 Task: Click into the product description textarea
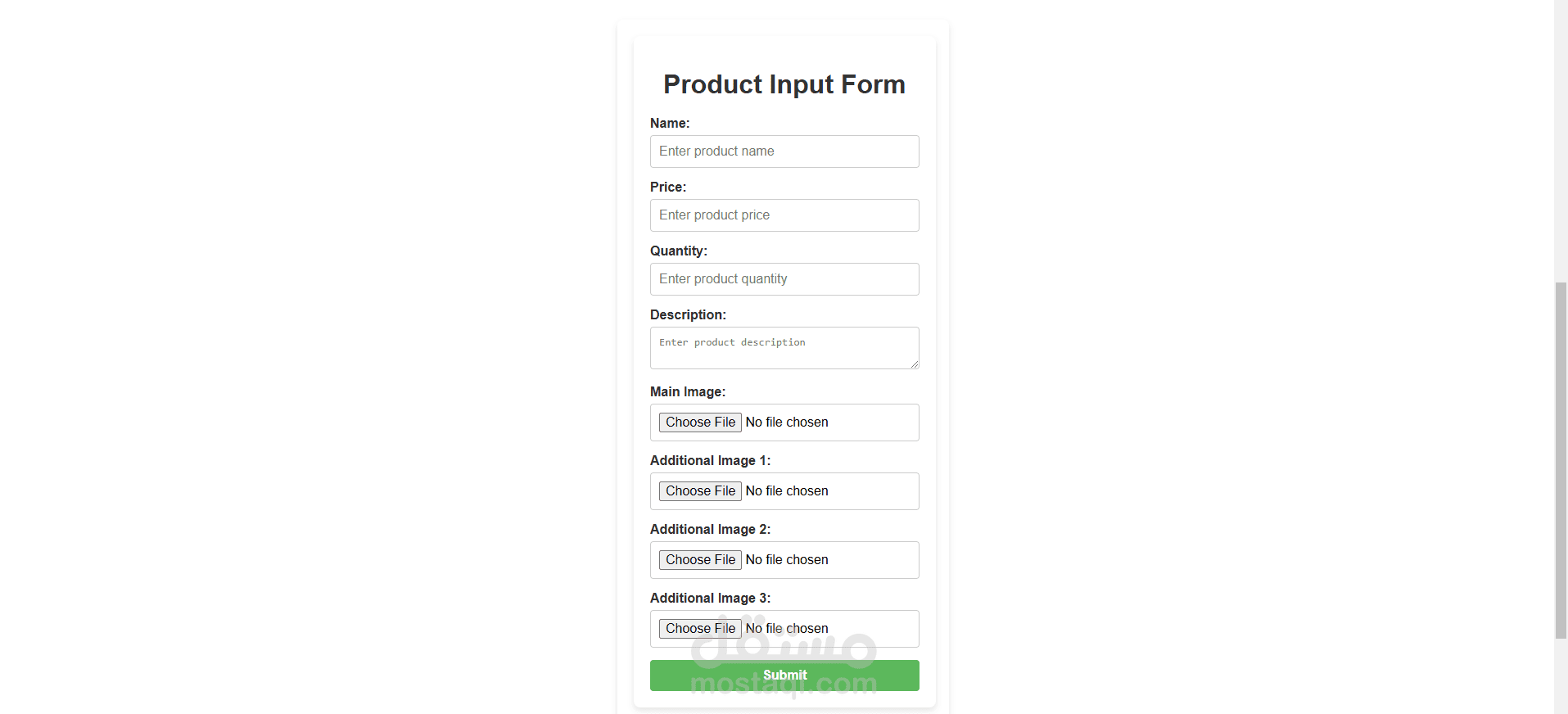tap(784, 348)
